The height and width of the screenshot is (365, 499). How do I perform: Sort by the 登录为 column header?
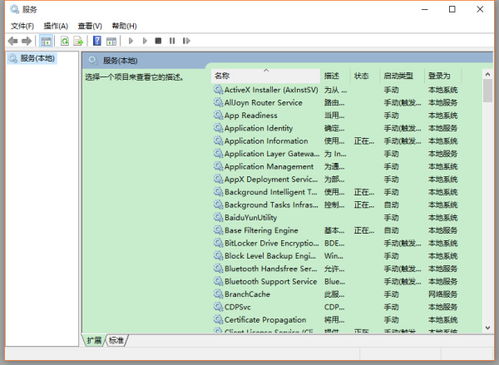[443, 76]
